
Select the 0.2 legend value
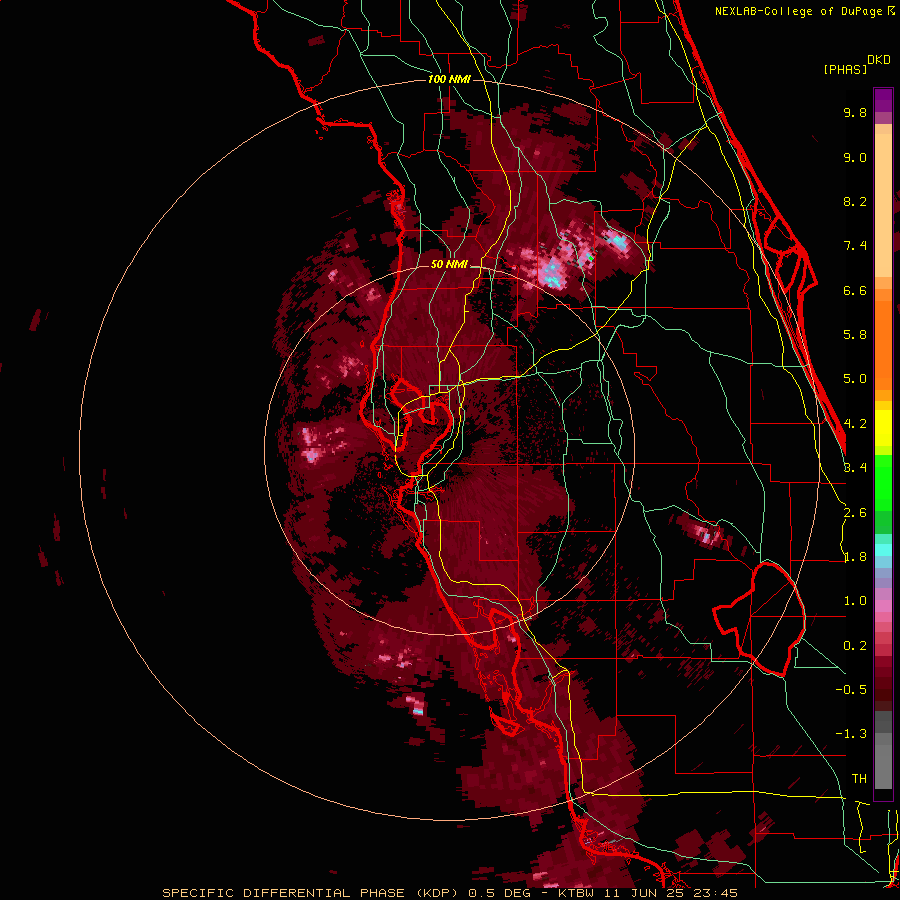(x=855, y=646)
